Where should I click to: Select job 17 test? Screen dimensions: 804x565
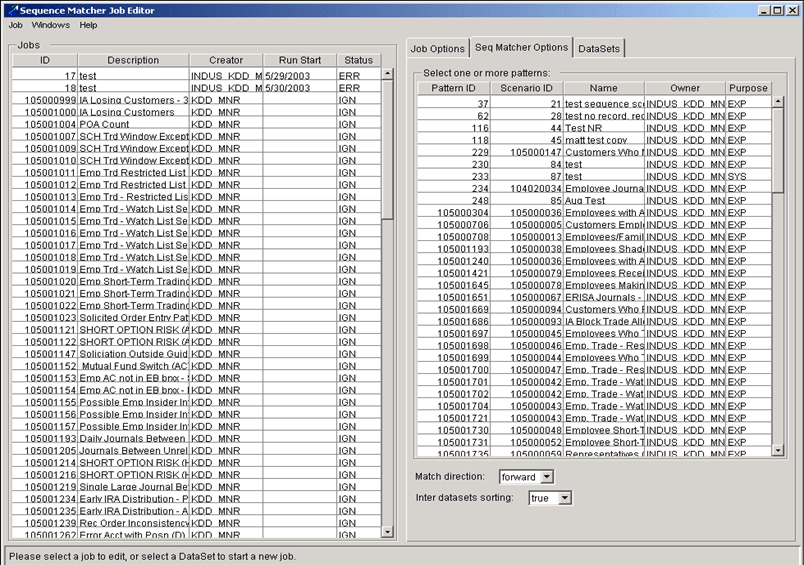[196, 76]
